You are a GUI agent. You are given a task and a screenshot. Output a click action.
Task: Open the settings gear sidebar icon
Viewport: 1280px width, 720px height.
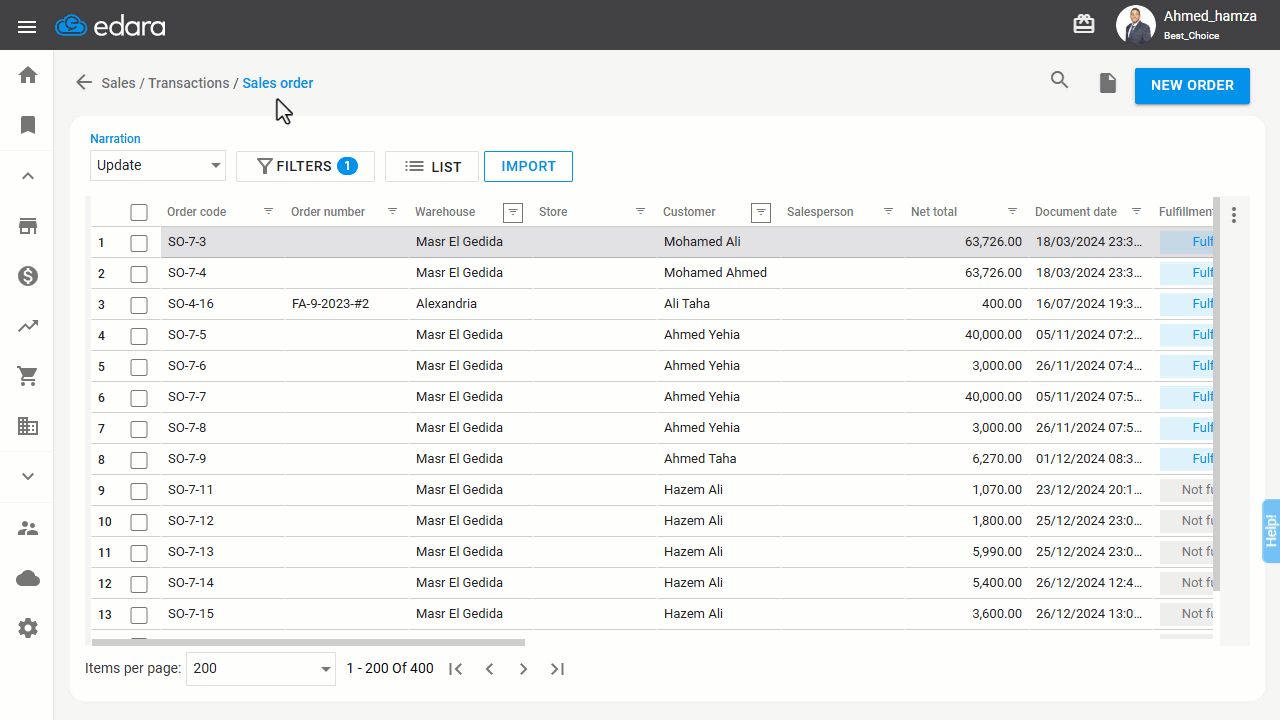tap(28, 628)
